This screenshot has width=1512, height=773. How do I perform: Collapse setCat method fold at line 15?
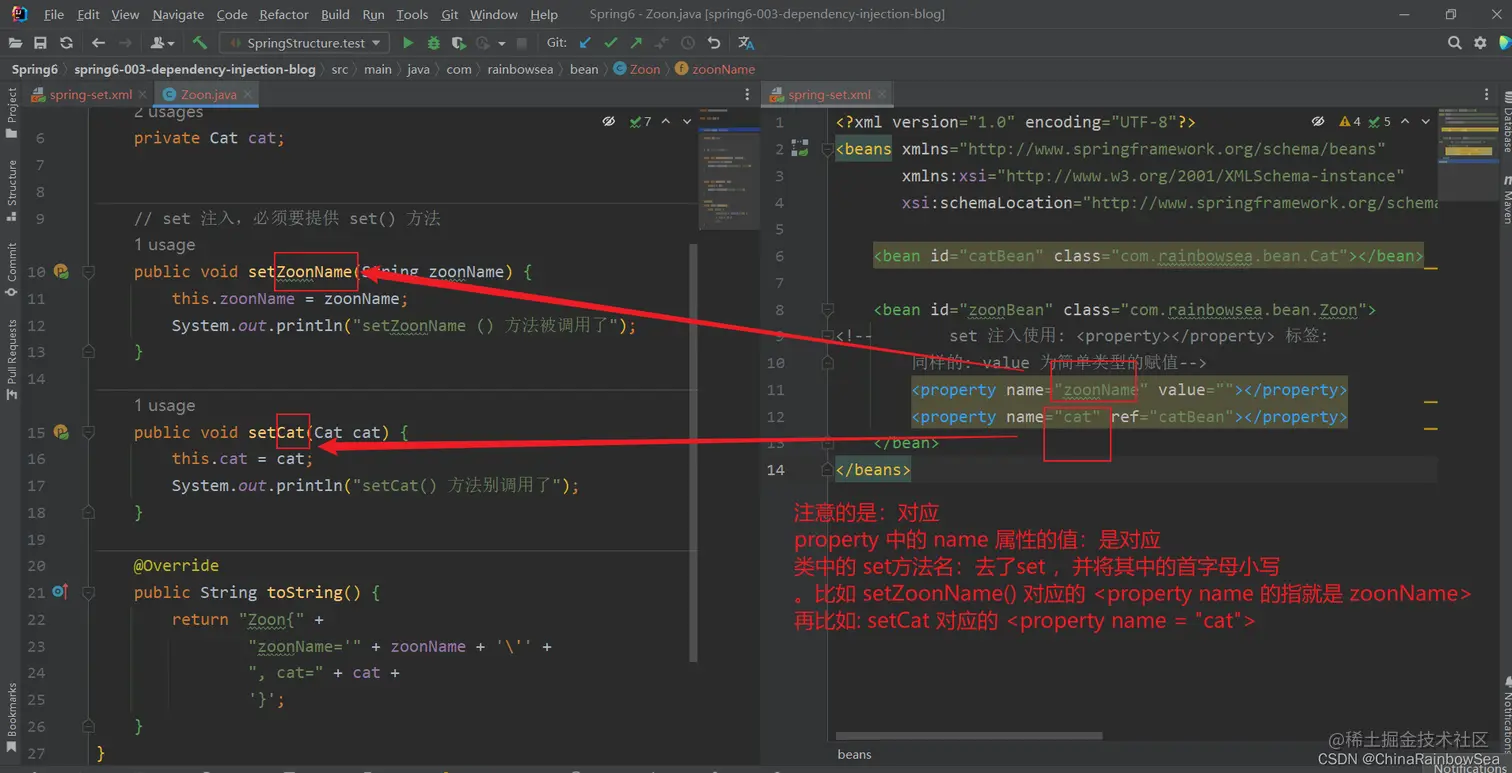(88, 432)
